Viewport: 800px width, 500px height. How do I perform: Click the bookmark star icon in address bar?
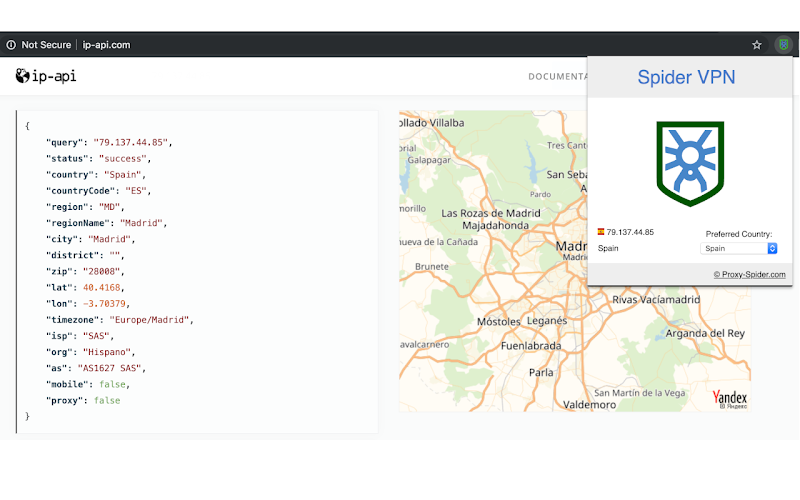point(757,45)
